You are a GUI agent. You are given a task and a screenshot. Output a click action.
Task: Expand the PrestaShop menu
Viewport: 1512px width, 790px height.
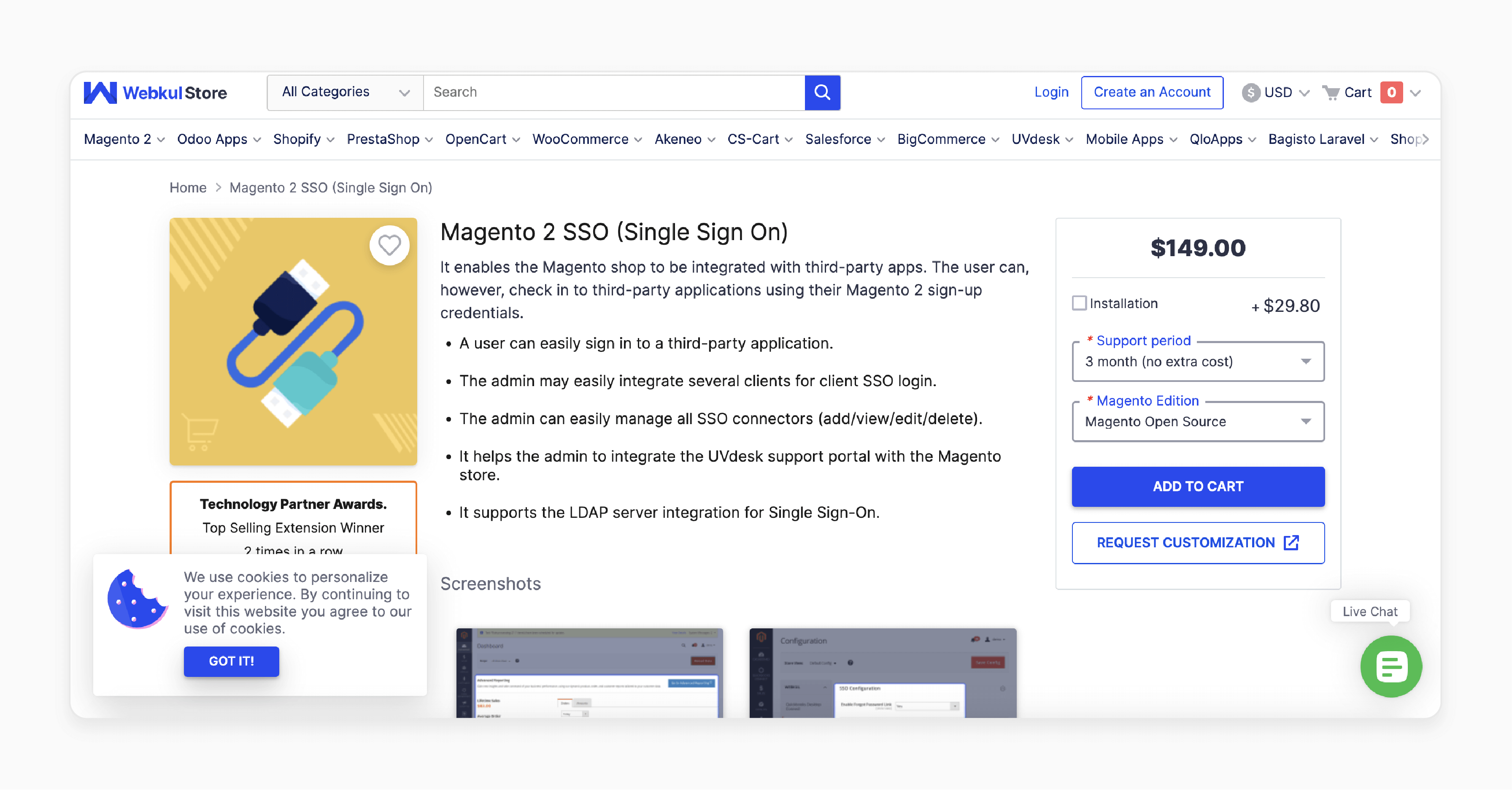click(x=390, y=139)
